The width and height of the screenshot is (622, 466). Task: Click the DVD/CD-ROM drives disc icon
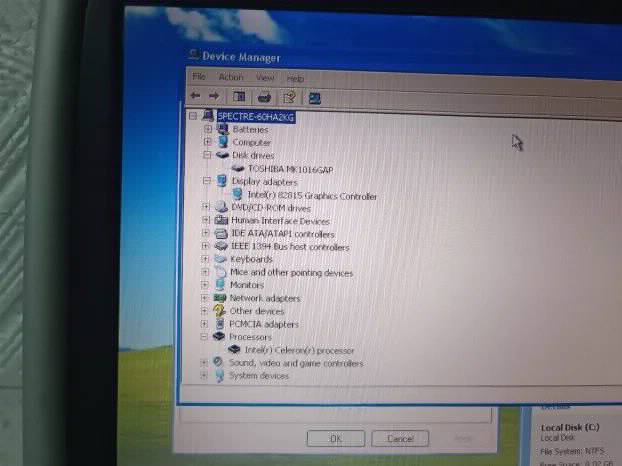tap(221, 207)
